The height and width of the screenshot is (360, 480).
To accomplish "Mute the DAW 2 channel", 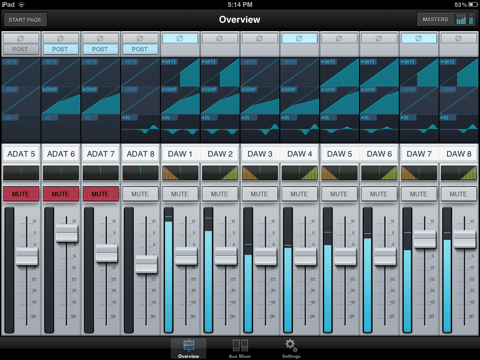I will click(x=220, y=194).
